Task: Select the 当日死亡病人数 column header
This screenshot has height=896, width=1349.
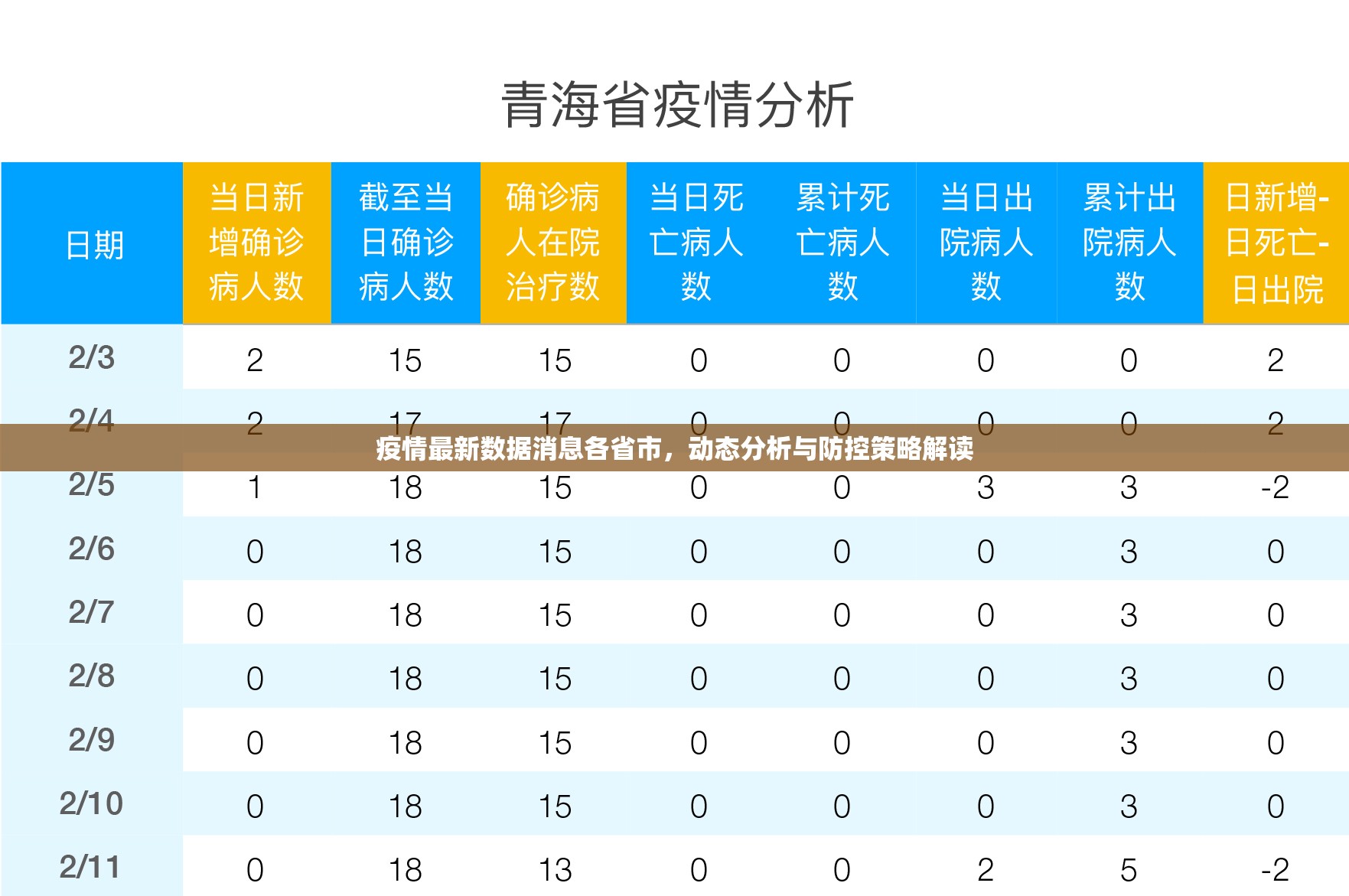Action: coord(696,243)
